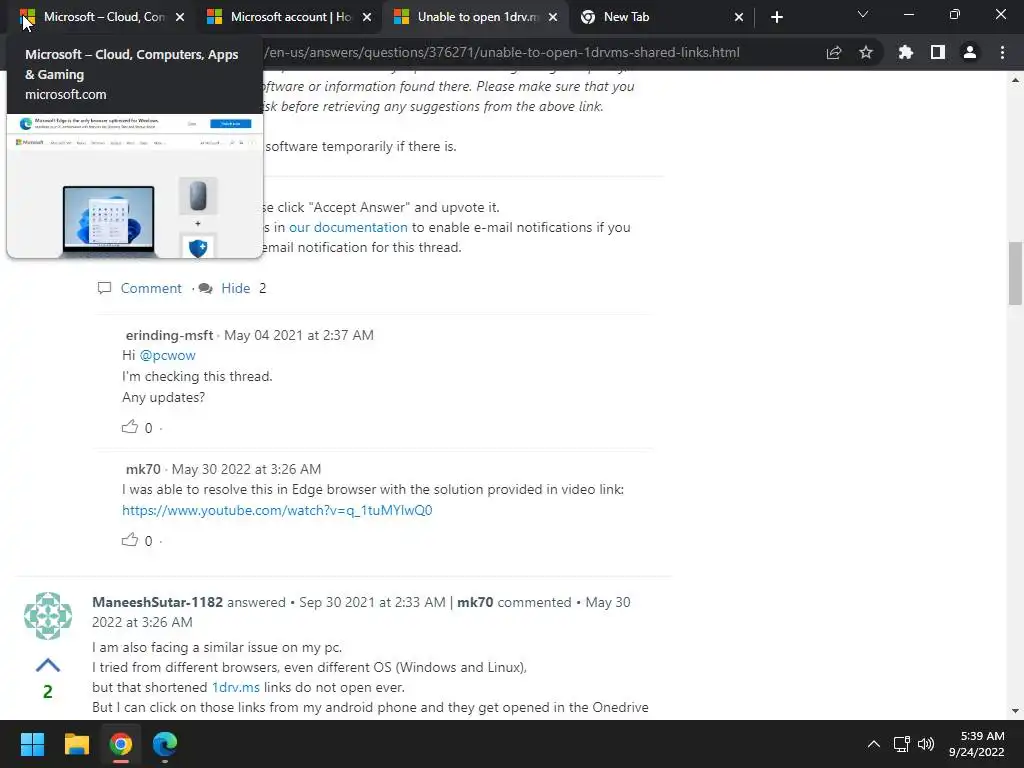The width and height of the screenshot is (1024, 768).
Task: Toggle the browser side panel
Action: pos(938,52)
